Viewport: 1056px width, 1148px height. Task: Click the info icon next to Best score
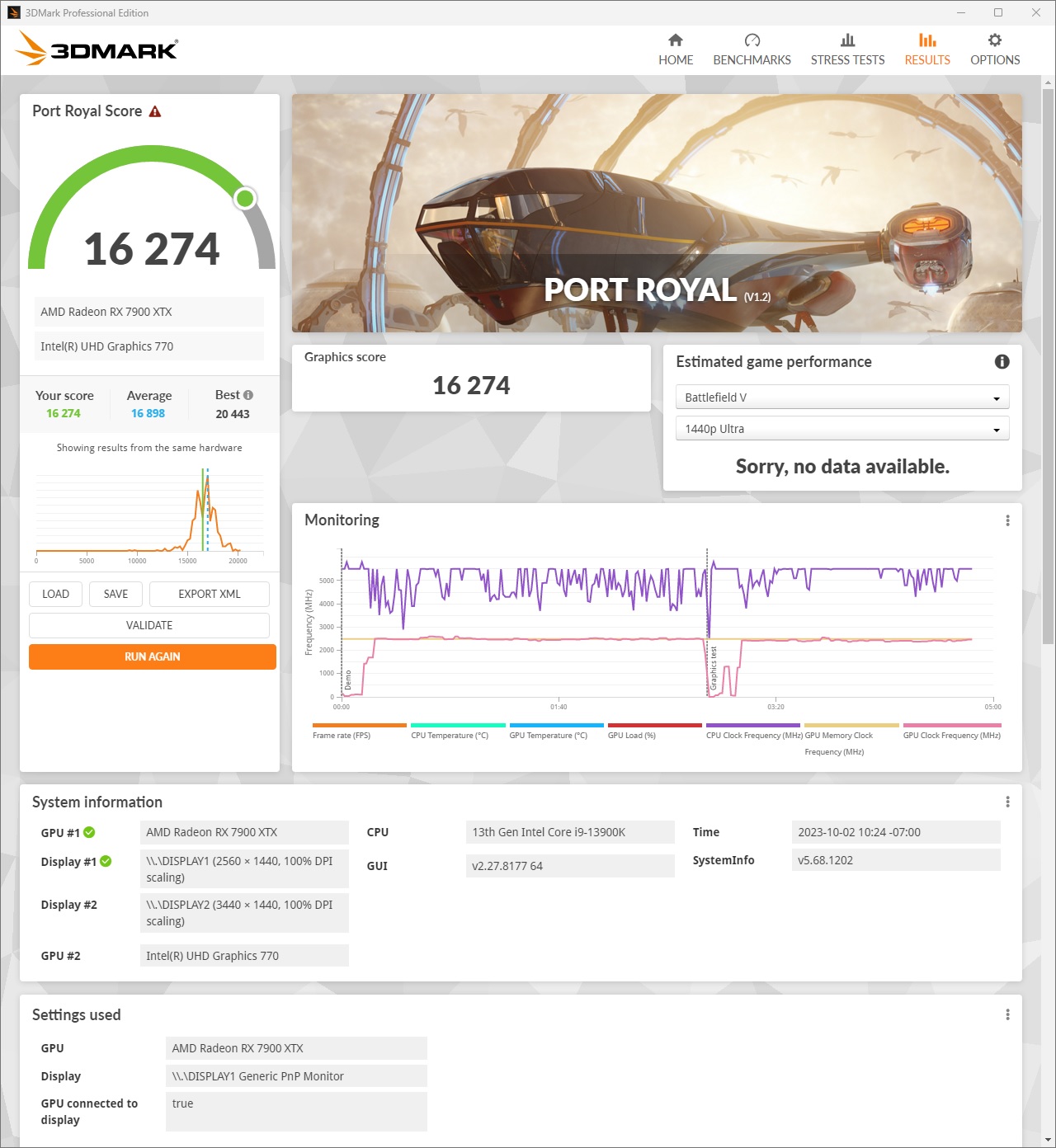[x=248, y=395]
